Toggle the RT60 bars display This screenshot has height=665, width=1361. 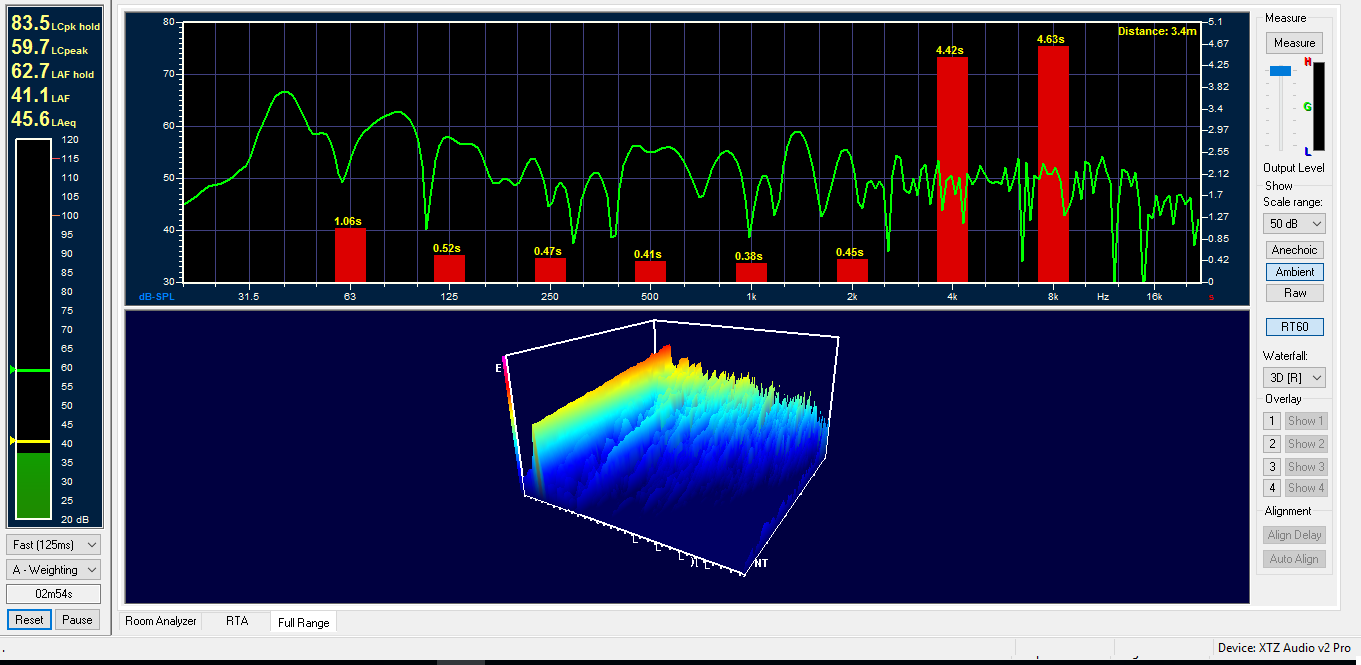pos(1294,327)
